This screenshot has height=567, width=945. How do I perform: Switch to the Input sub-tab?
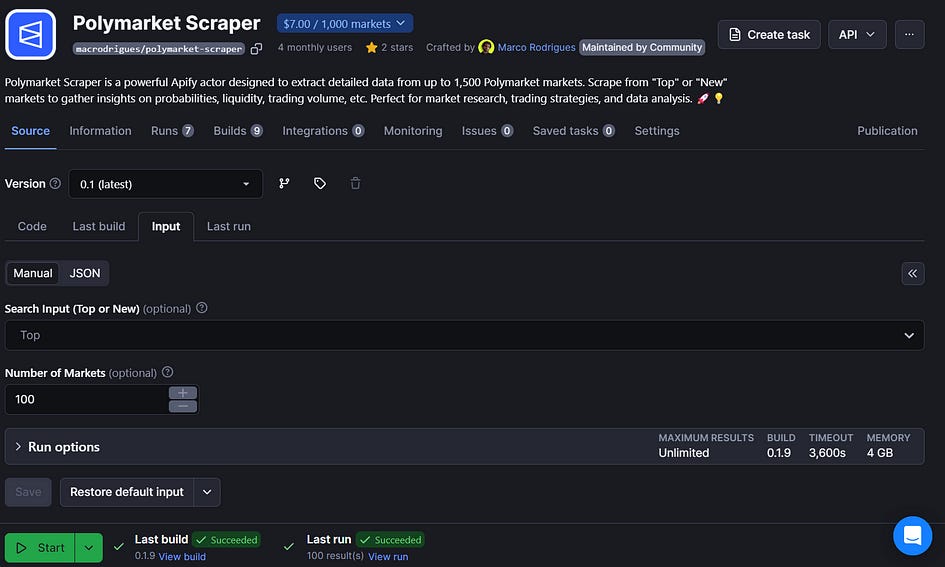(166, 227)
